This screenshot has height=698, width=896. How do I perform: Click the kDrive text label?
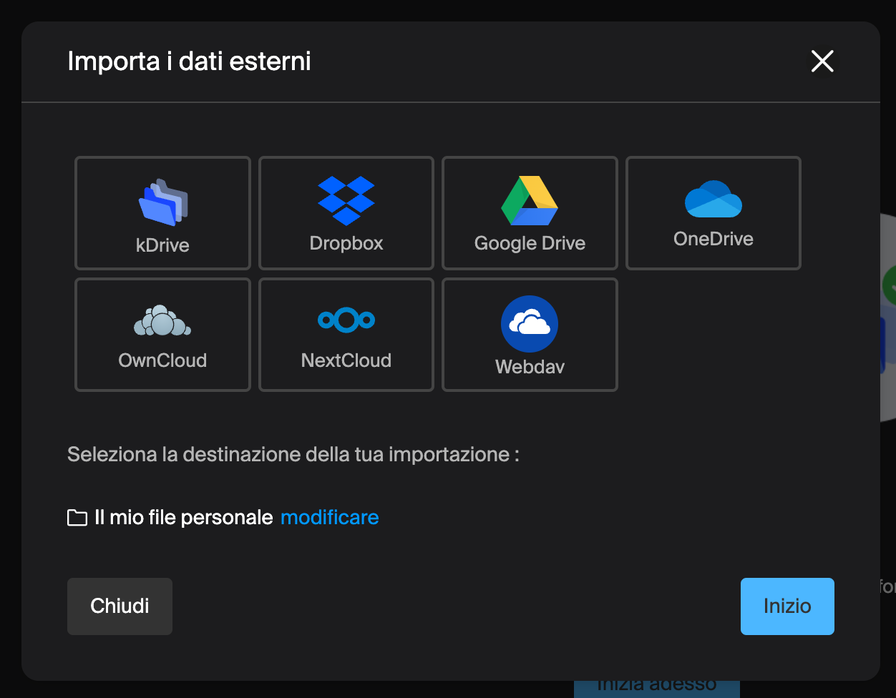162,245
